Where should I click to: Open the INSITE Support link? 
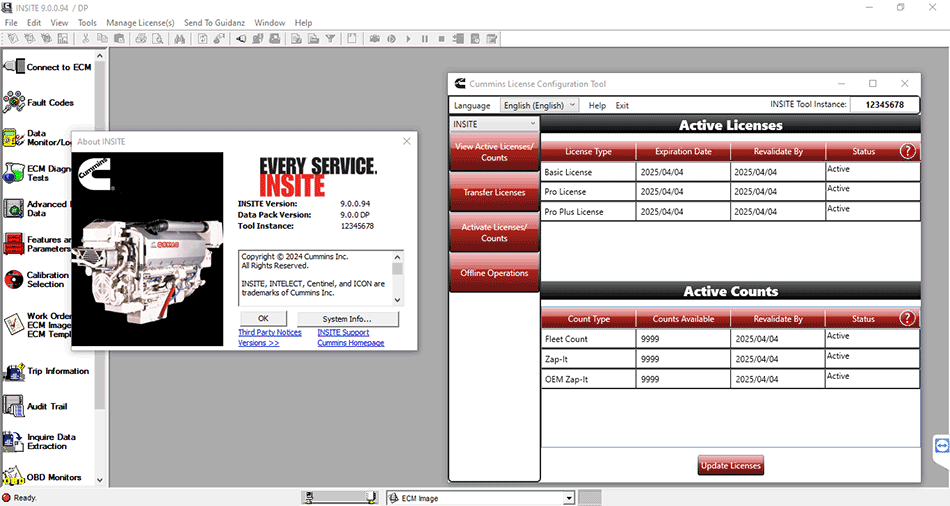click(x=343, y=332)
